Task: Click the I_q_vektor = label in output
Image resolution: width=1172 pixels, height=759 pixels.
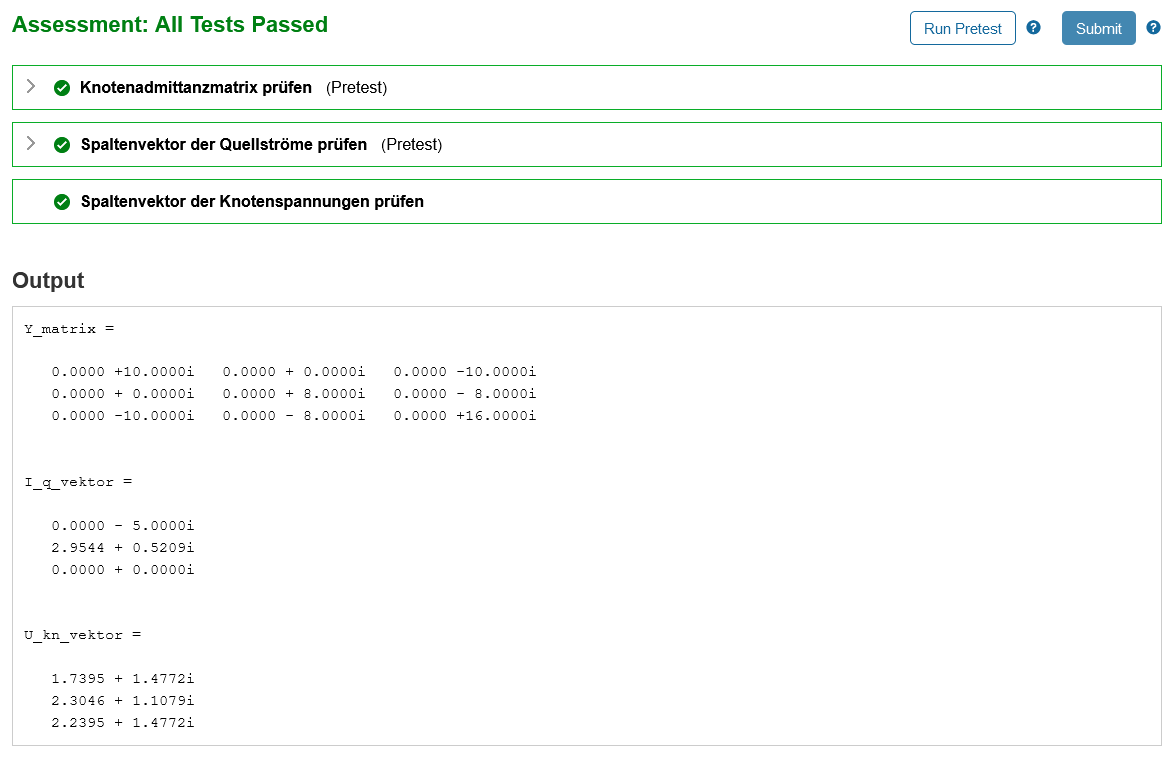Action: tap(78, 482)
